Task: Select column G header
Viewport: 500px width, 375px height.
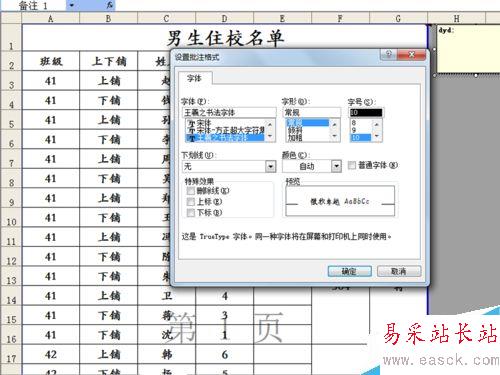Action: point(398,18)
